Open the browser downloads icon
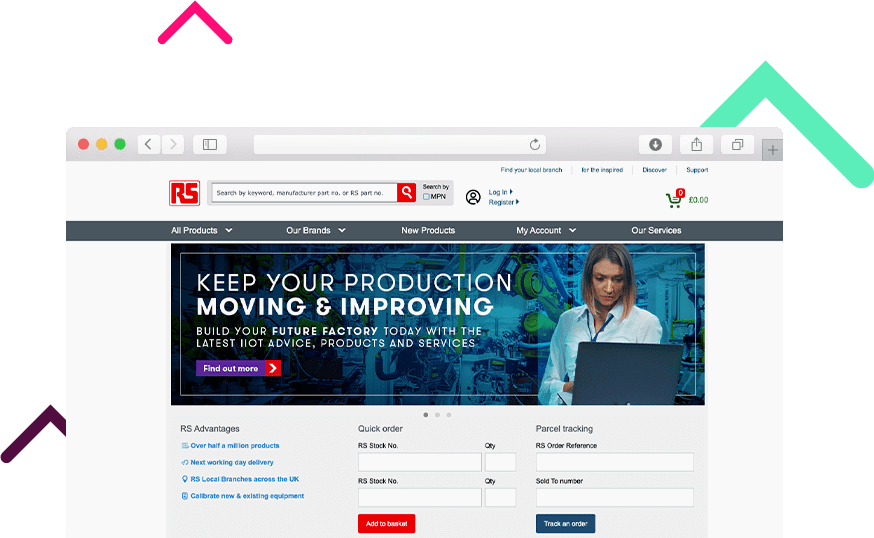This screenshot has width=874, height=538. click(656, 144)
